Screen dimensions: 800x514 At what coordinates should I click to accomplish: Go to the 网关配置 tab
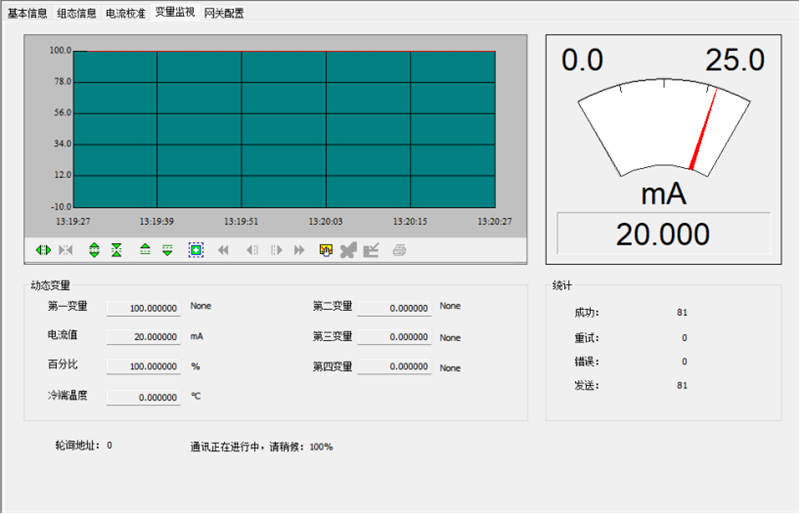coord(224,13)
